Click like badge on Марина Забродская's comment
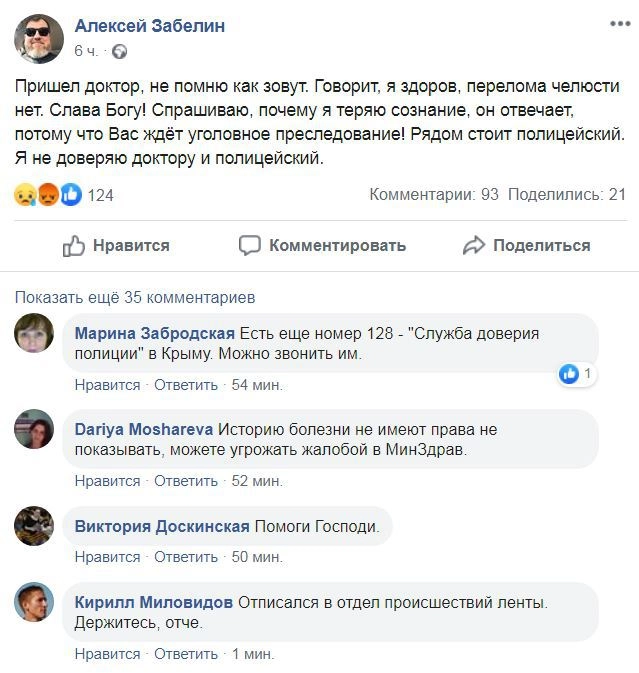Screen dimensions: 639x673 click(570, 374)
